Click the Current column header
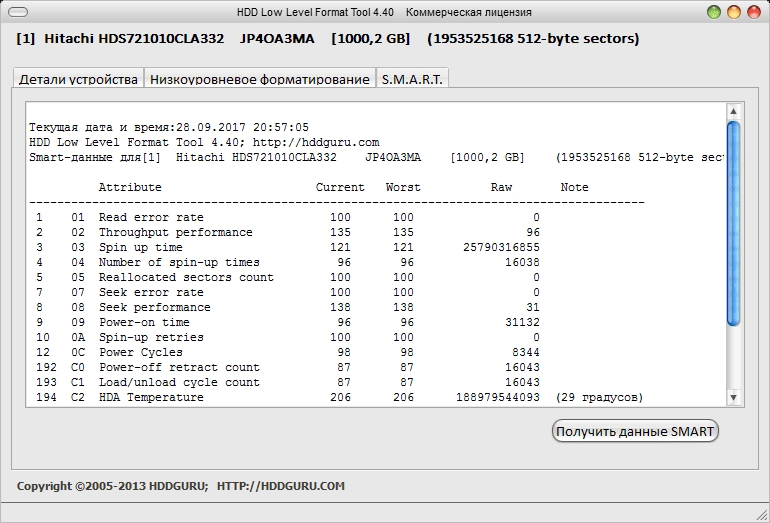This screenshot has width=770, height=523. coord(340,187)
